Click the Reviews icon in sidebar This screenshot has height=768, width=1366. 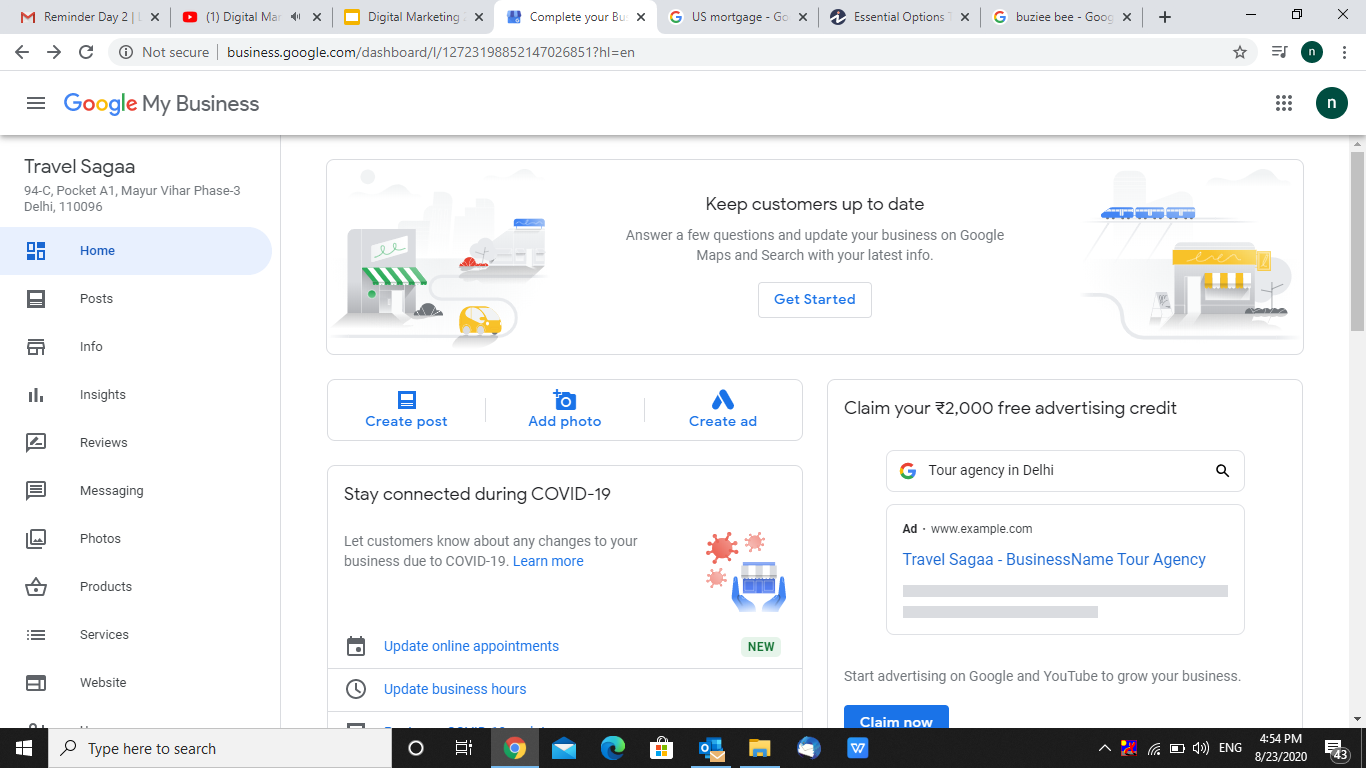pos(36,443)
